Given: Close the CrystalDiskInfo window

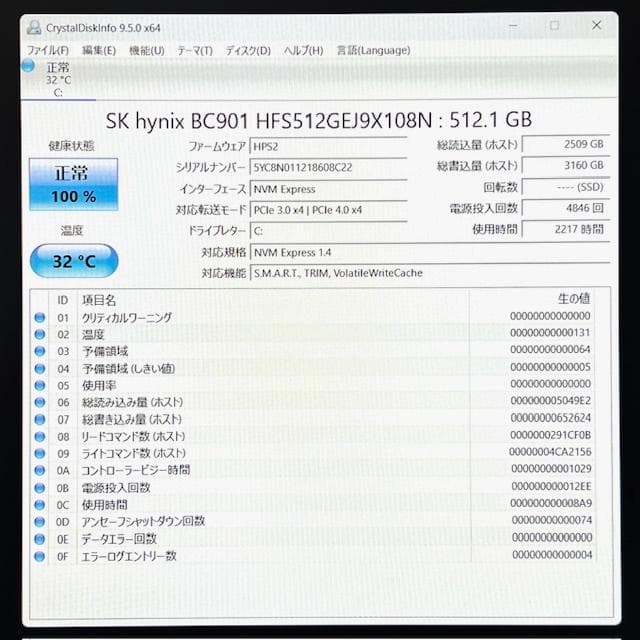Looking at the screenshot, I should tap(596, 25).
